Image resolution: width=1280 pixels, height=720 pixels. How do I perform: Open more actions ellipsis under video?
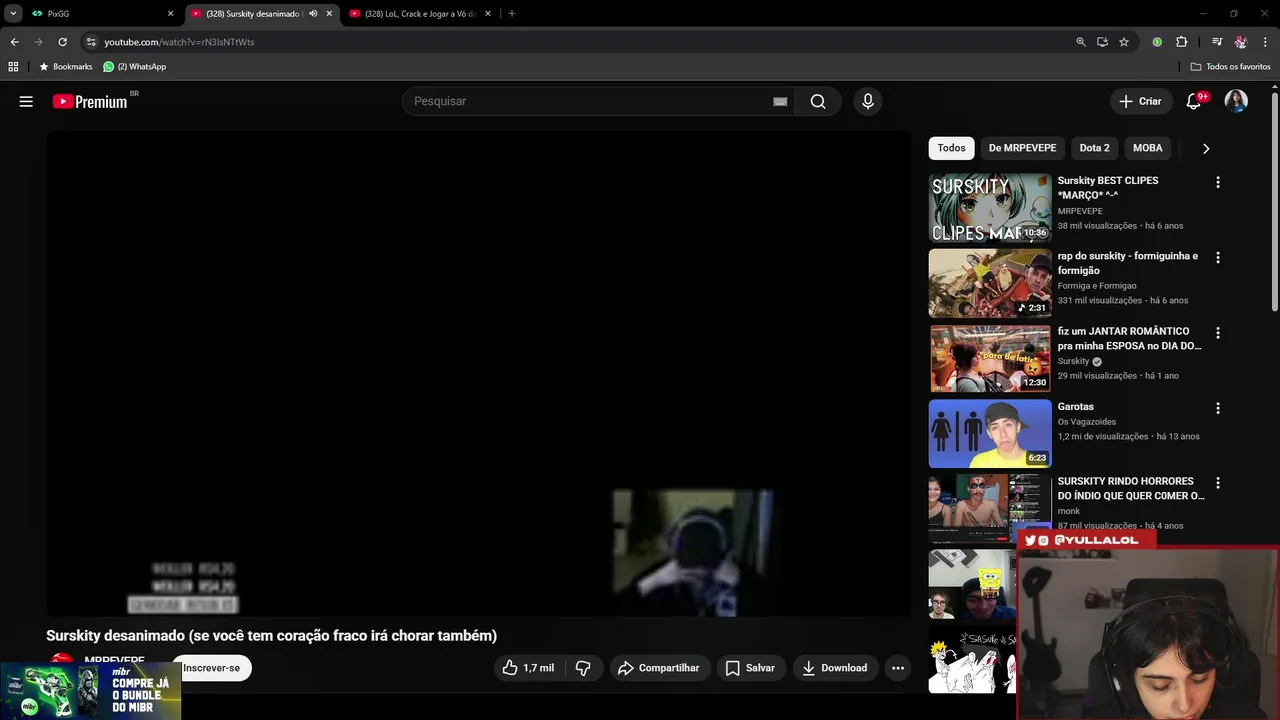(898, 668)
